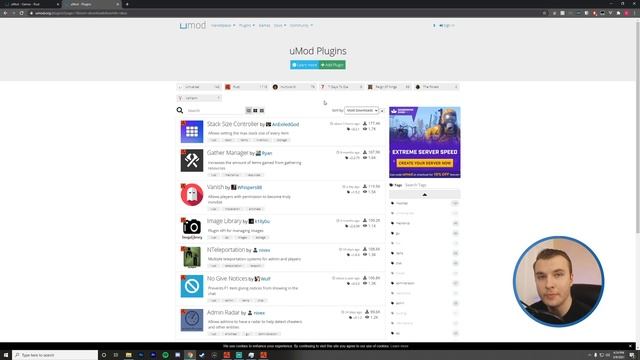
Task: Switch to grid view layout
Action: point(255,111)
